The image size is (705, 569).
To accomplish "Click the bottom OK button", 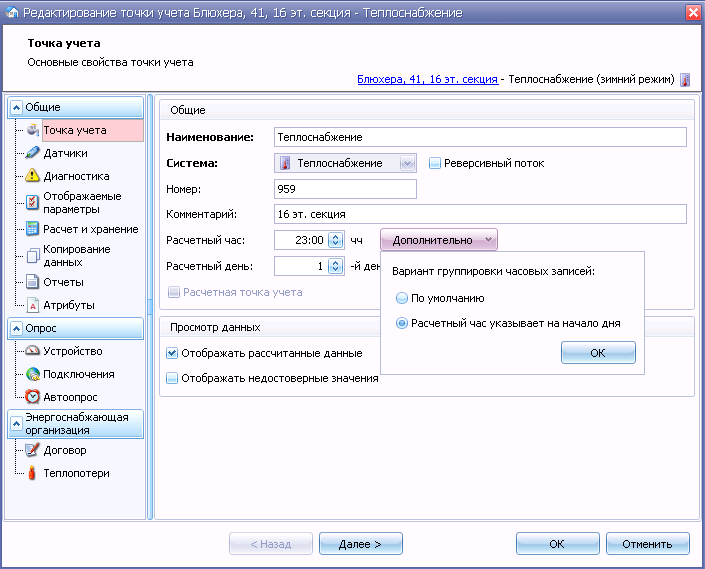I will (x=558, y=544).
